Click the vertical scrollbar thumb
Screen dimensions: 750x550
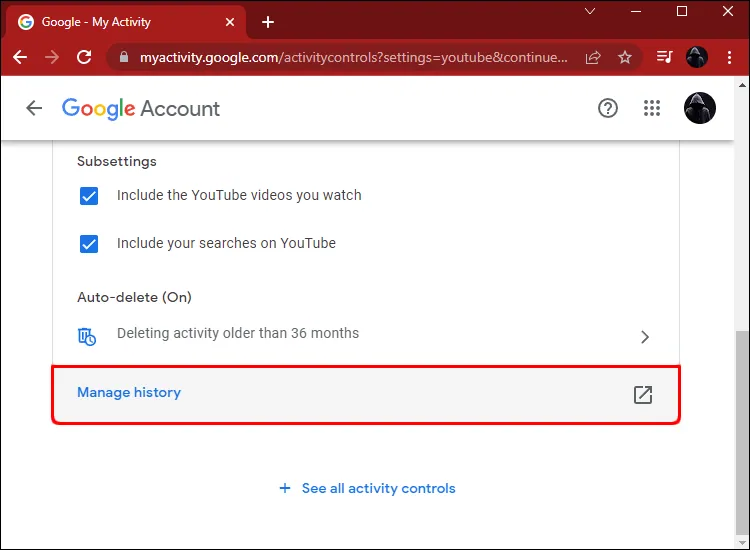742,433
